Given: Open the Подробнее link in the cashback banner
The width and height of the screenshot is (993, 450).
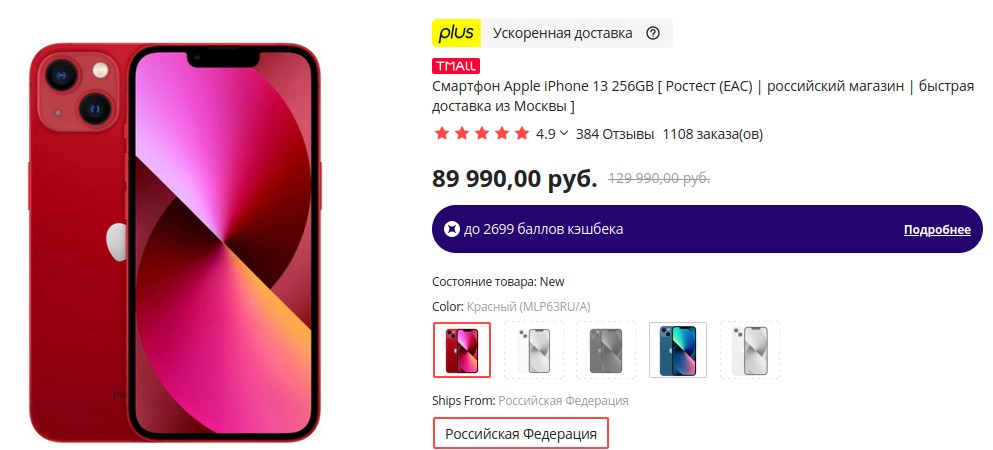Looking at the screenshot, I should (x=937, y=230).
